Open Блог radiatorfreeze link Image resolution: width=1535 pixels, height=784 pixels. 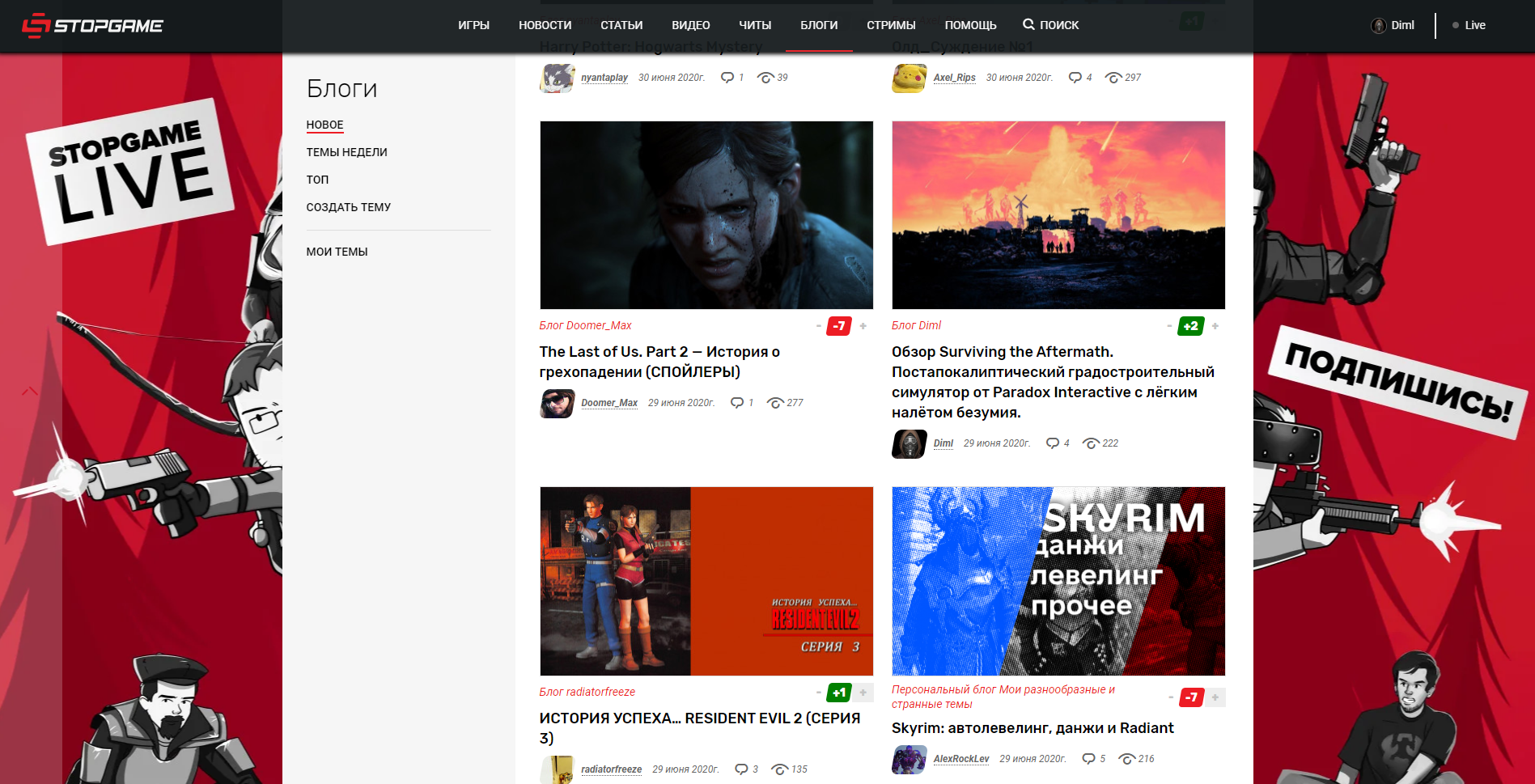[587, 692]
